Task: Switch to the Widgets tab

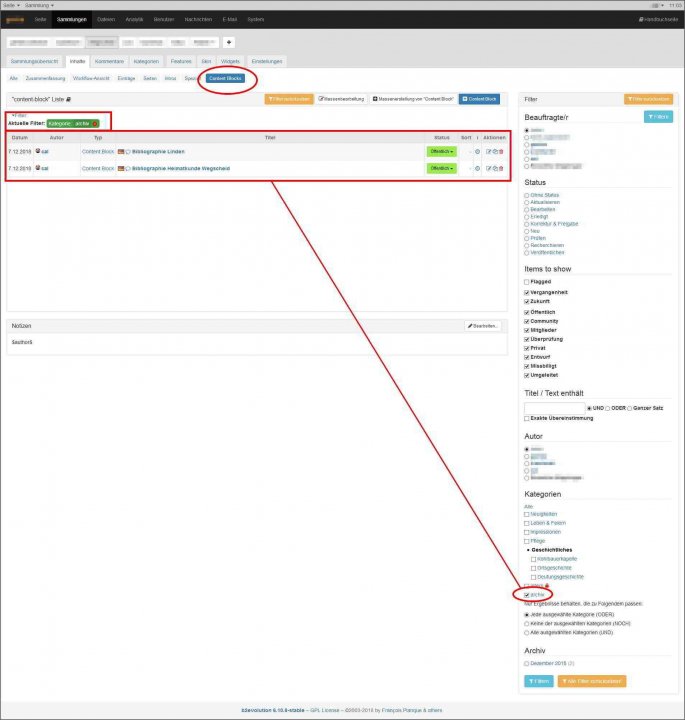Action: [230, 62]
